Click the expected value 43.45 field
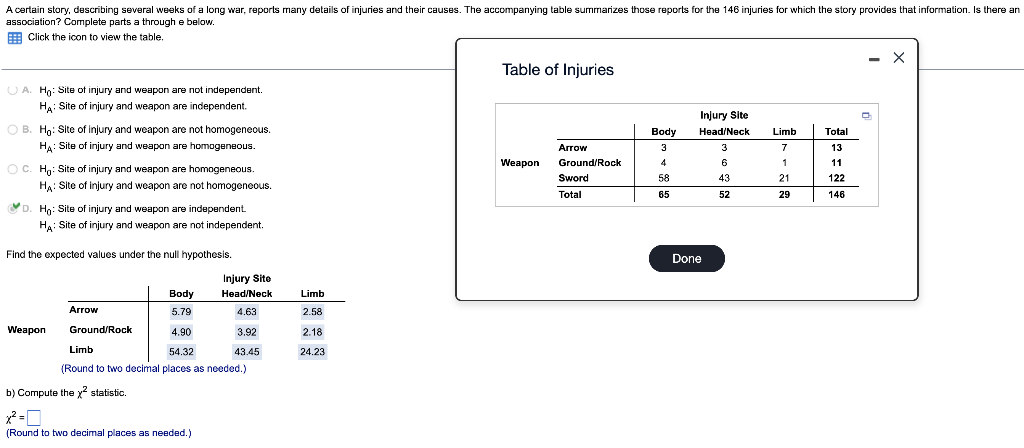The height and width of the screenshot is (448, 1024). 247,352
